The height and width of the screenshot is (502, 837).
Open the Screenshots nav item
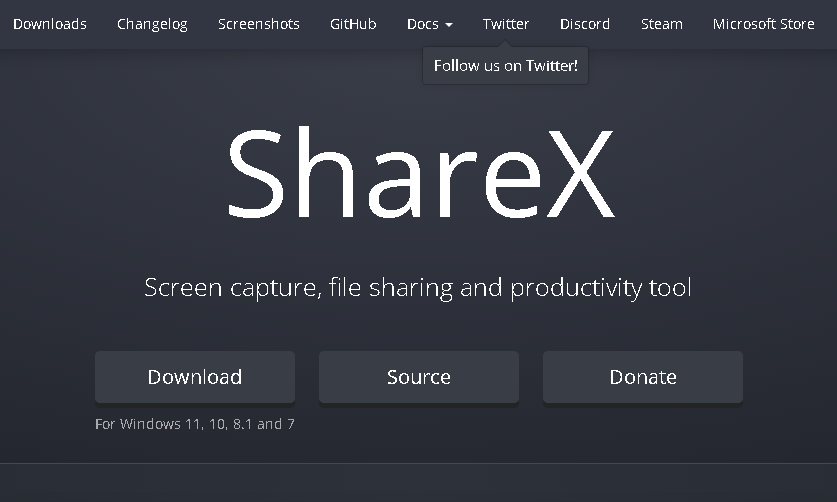click(x=259, y=24)
